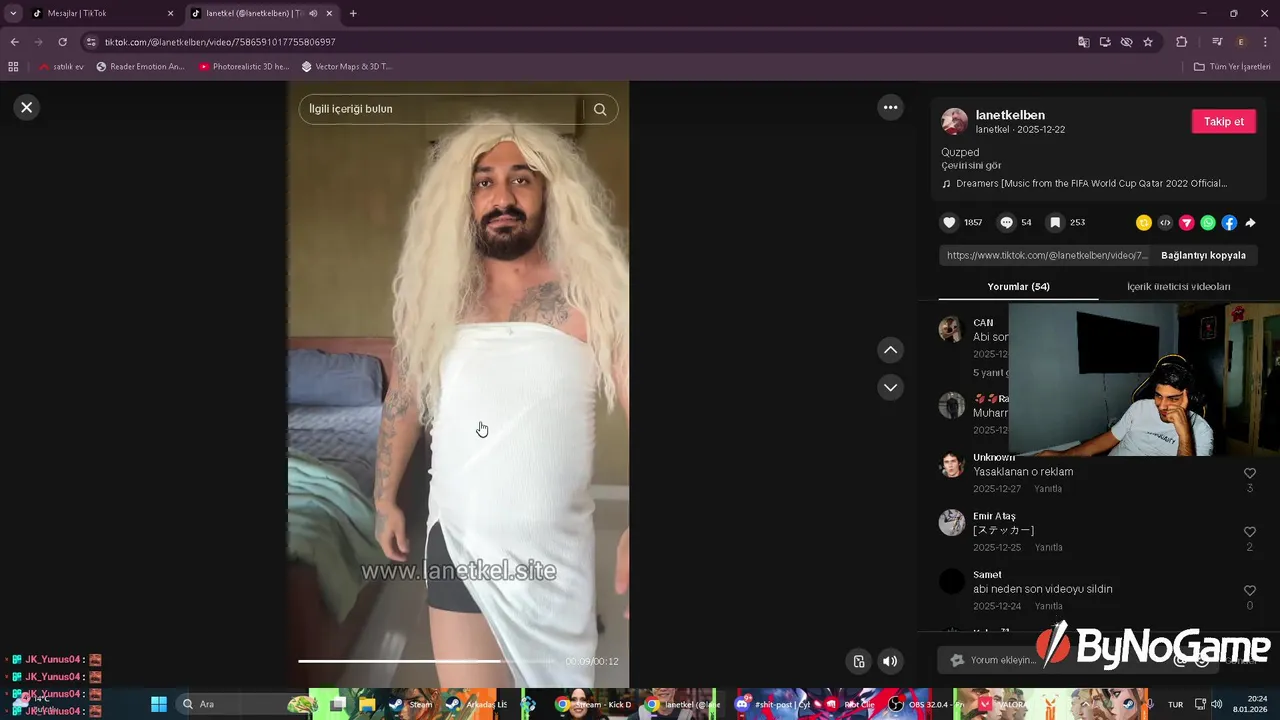This screenshot has width=1280, height=720.
Task: Close the Mesajlar | TikTok tab
Action: point(170,13)
